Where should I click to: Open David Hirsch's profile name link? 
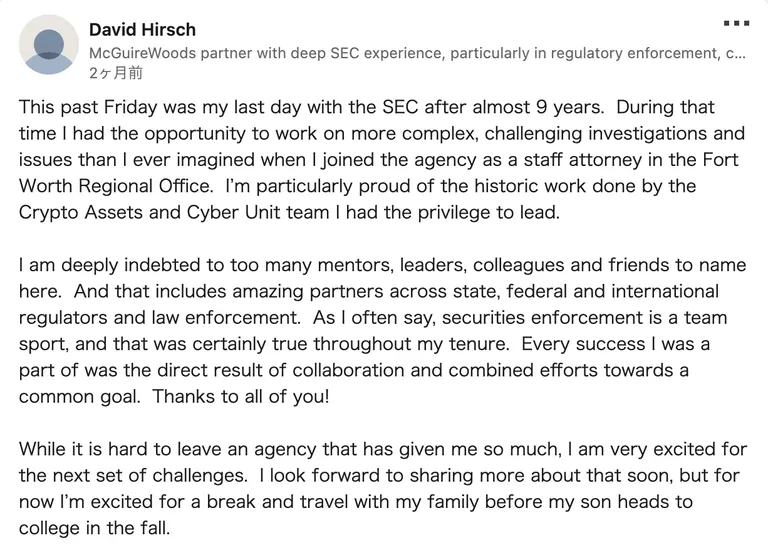tap(142, 30)
